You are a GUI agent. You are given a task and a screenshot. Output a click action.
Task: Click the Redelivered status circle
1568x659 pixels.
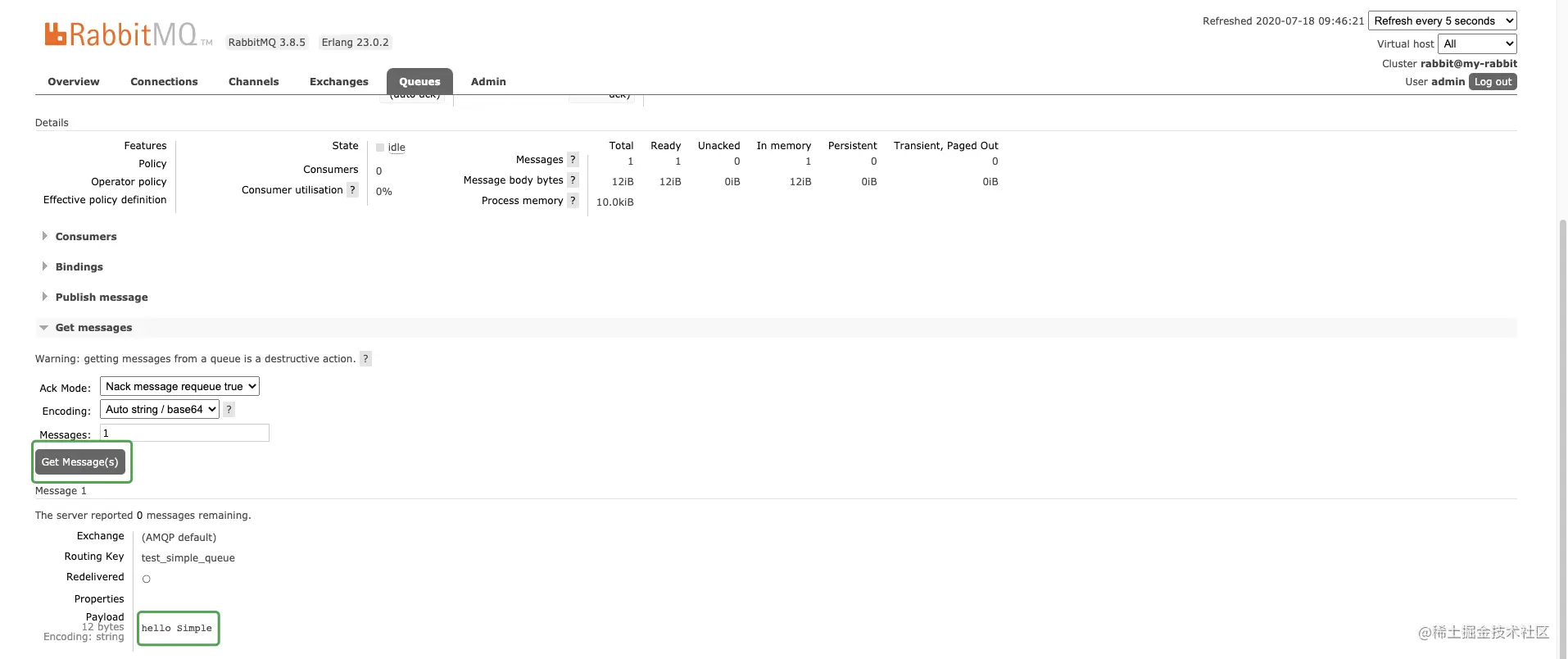[147, 579]
